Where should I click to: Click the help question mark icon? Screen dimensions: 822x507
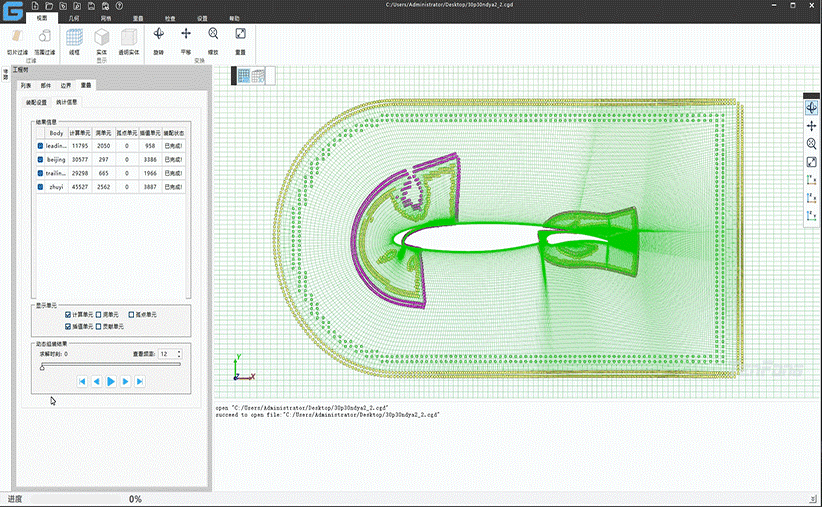click(x=120, y=6)
